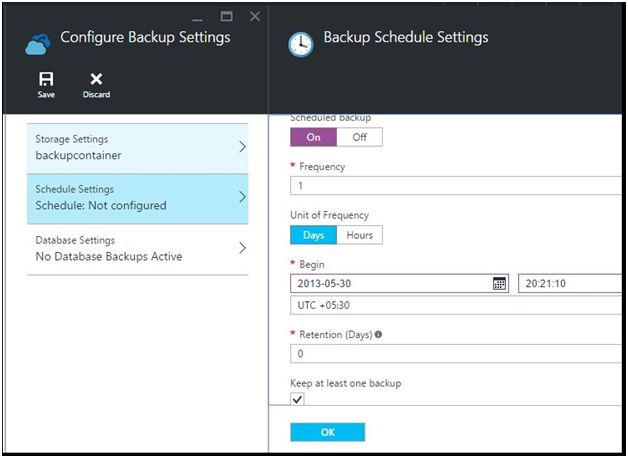The height and width of the screenshot is (458, 628).
Task: Expand Storage Settings chevron
Action: [x=242, y=148]
